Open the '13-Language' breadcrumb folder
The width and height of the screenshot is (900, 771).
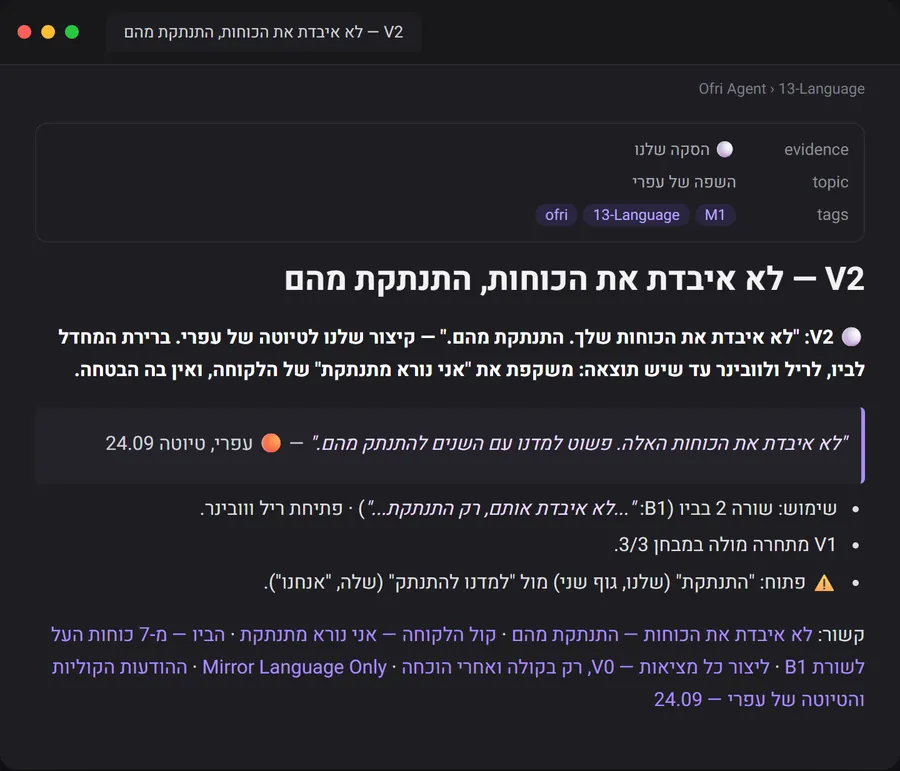(x=821, y=89)
